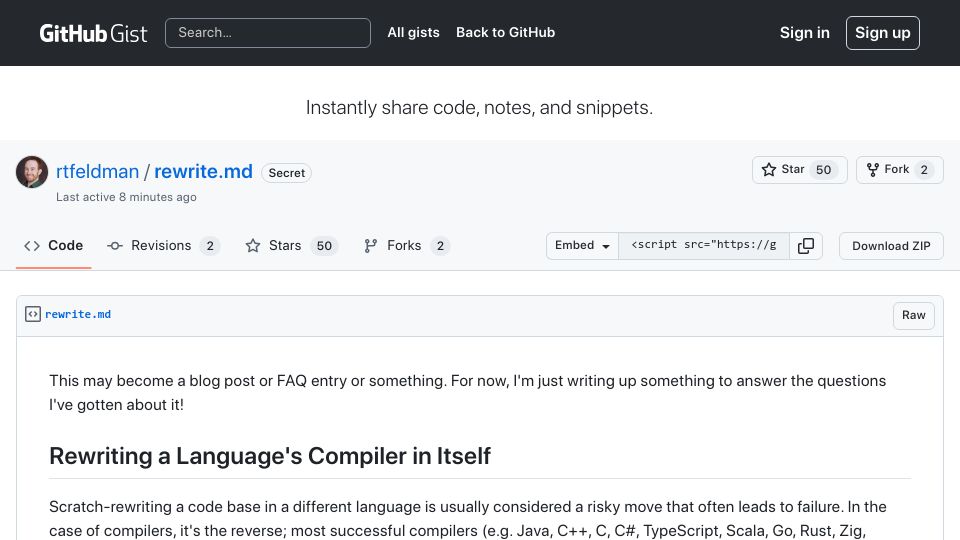Select the embed script URL field
Image resolution: width=960 pixels, height=540 pixels.
(703, 246)
